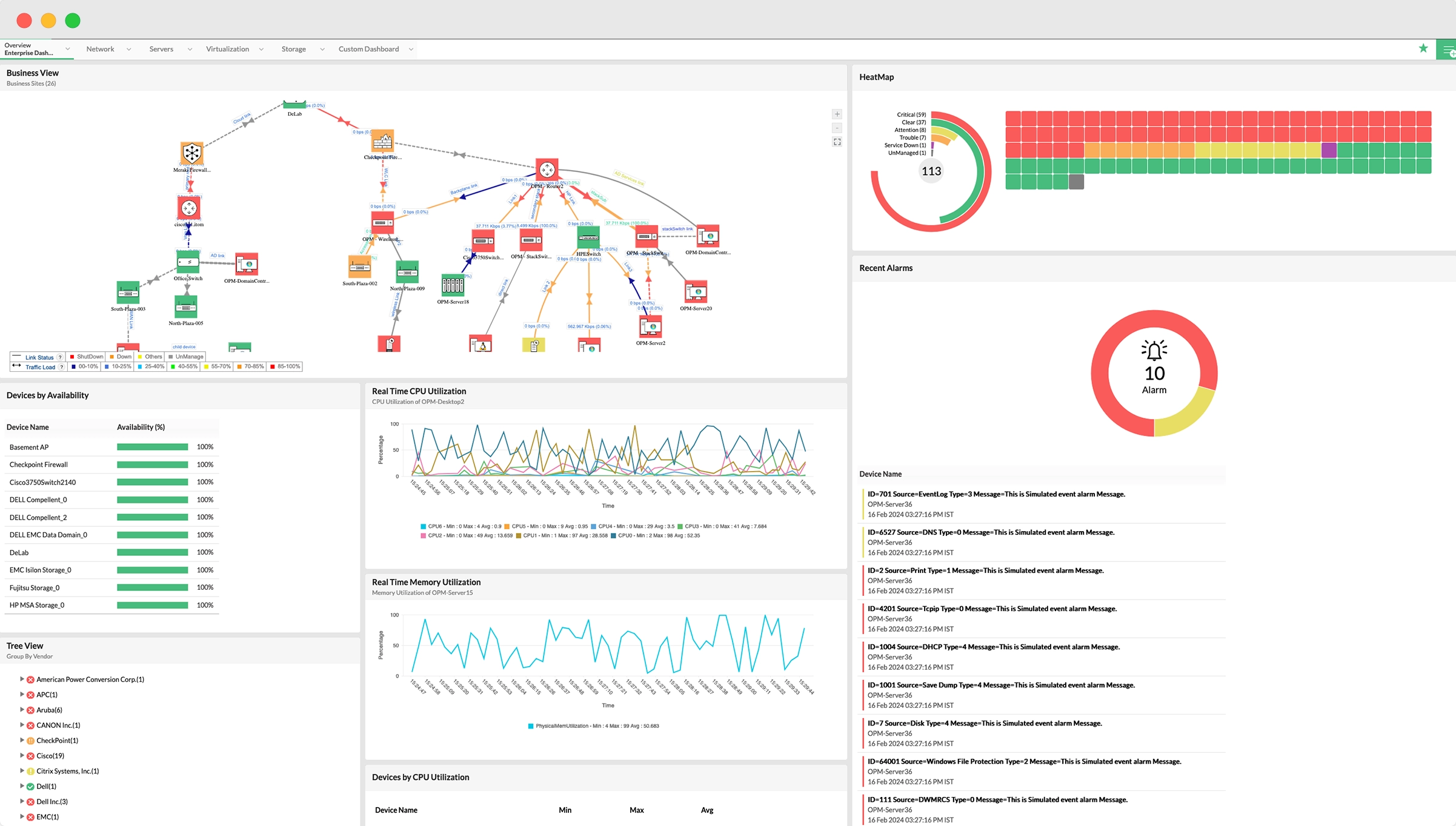Open the Custom Dashboard tab
The height and width of the screenshot is (826, 1456).
368,49
